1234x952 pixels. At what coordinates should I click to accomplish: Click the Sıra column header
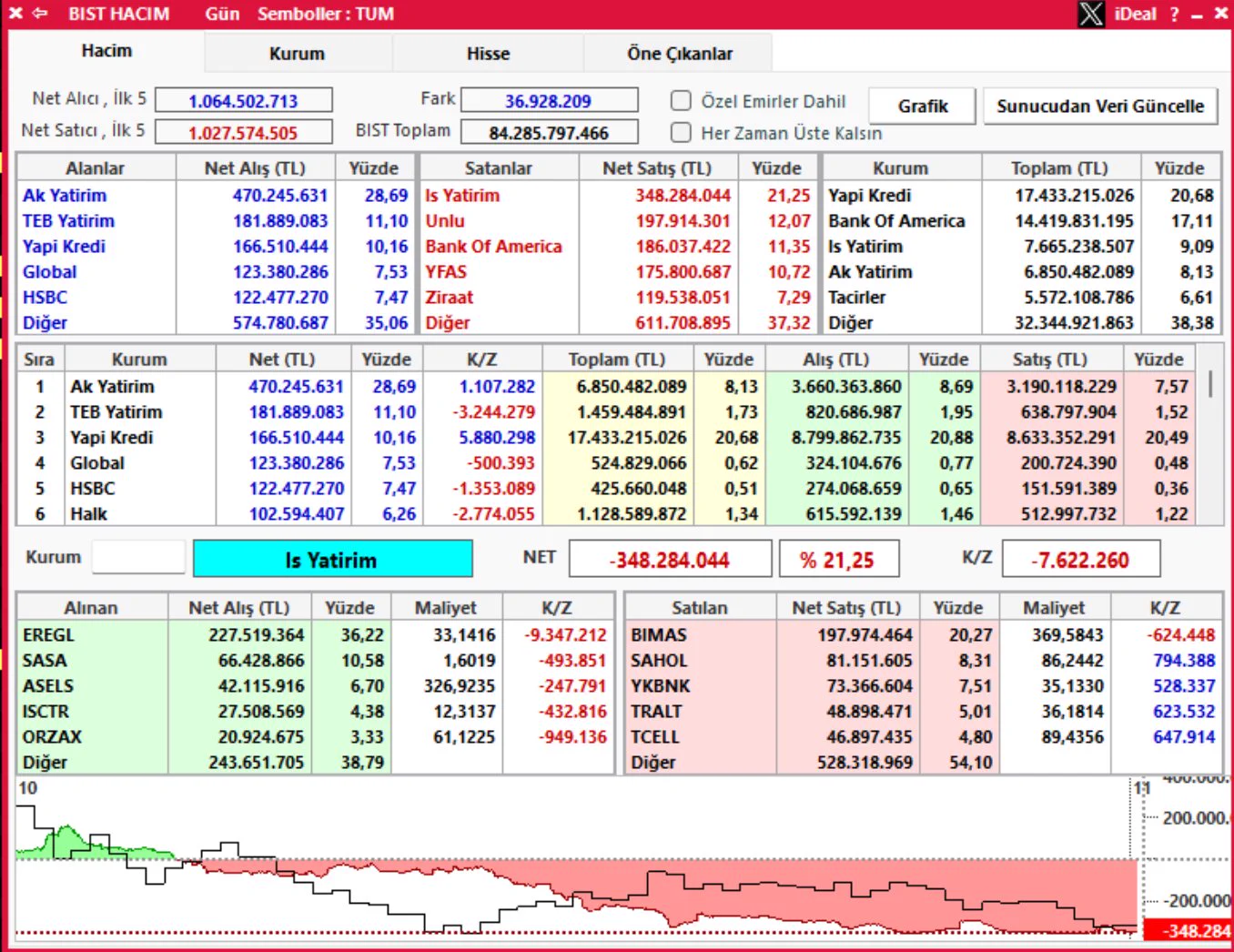point(39,360)
